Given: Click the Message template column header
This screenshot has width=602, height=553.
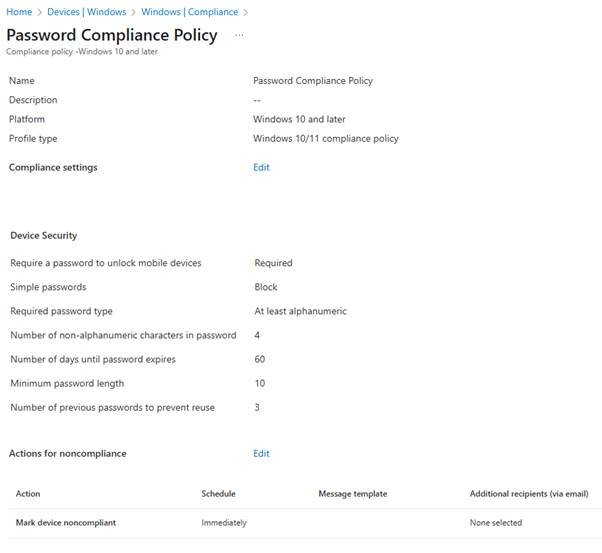Looking at the screenshot, I should click(352, 494).
